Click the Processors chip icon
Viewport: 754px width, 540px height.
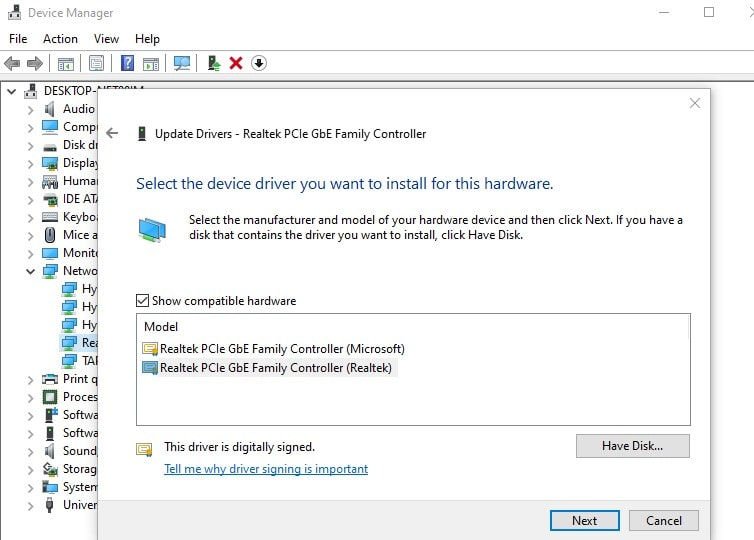tap(50, 397)
